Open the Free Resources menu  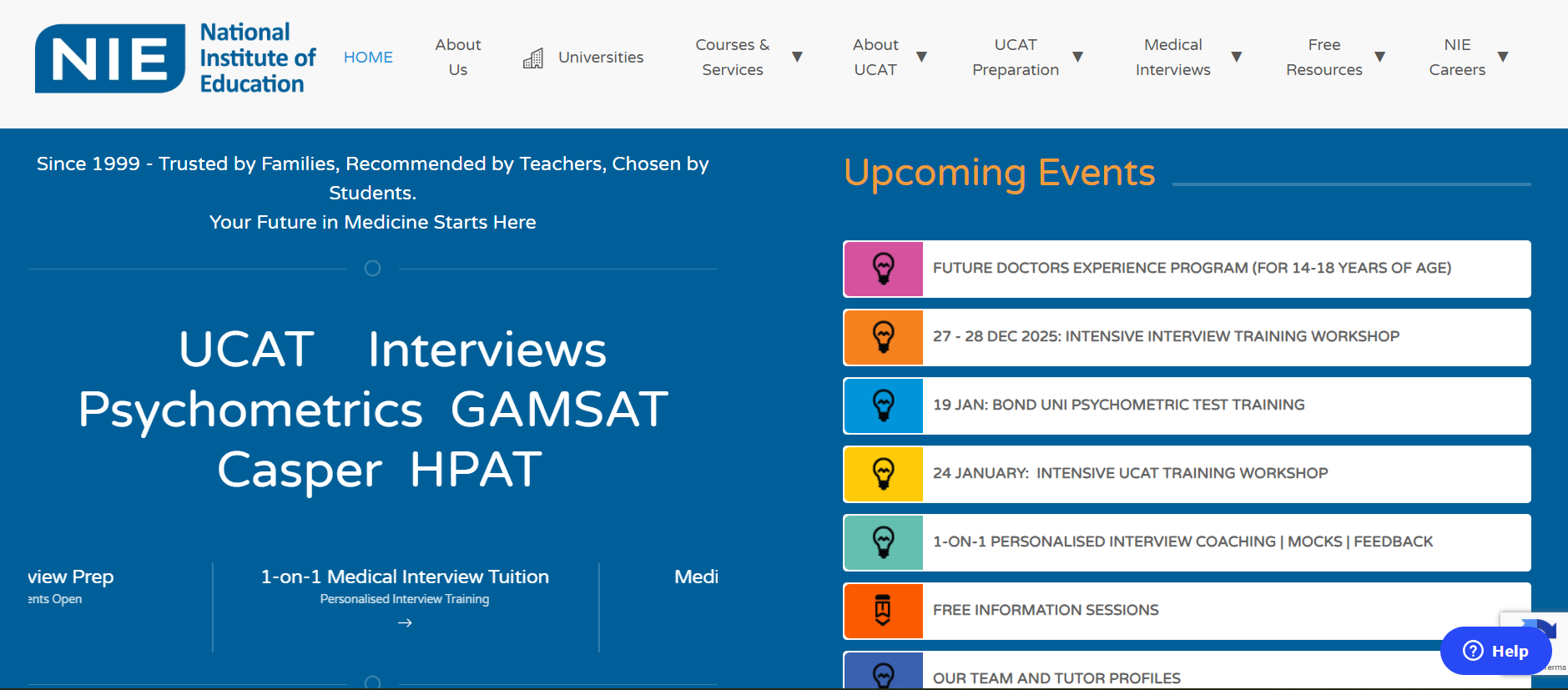pyautogui.click(x=1324, y=57)
